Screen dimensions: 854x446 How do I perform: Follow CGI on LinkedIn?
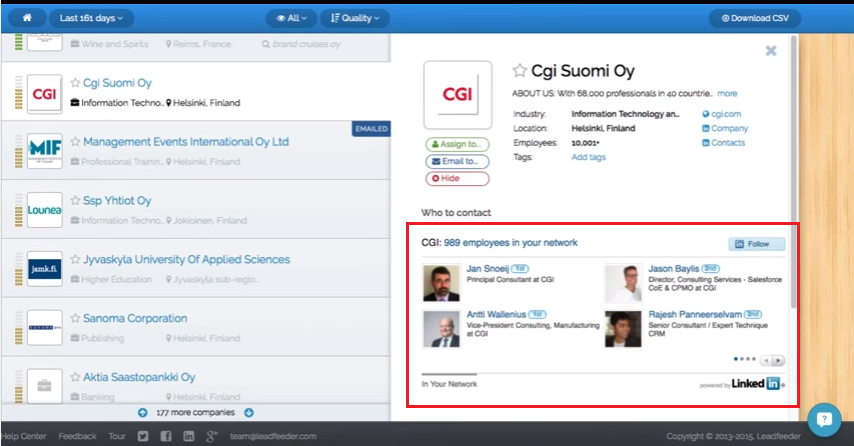757,244
